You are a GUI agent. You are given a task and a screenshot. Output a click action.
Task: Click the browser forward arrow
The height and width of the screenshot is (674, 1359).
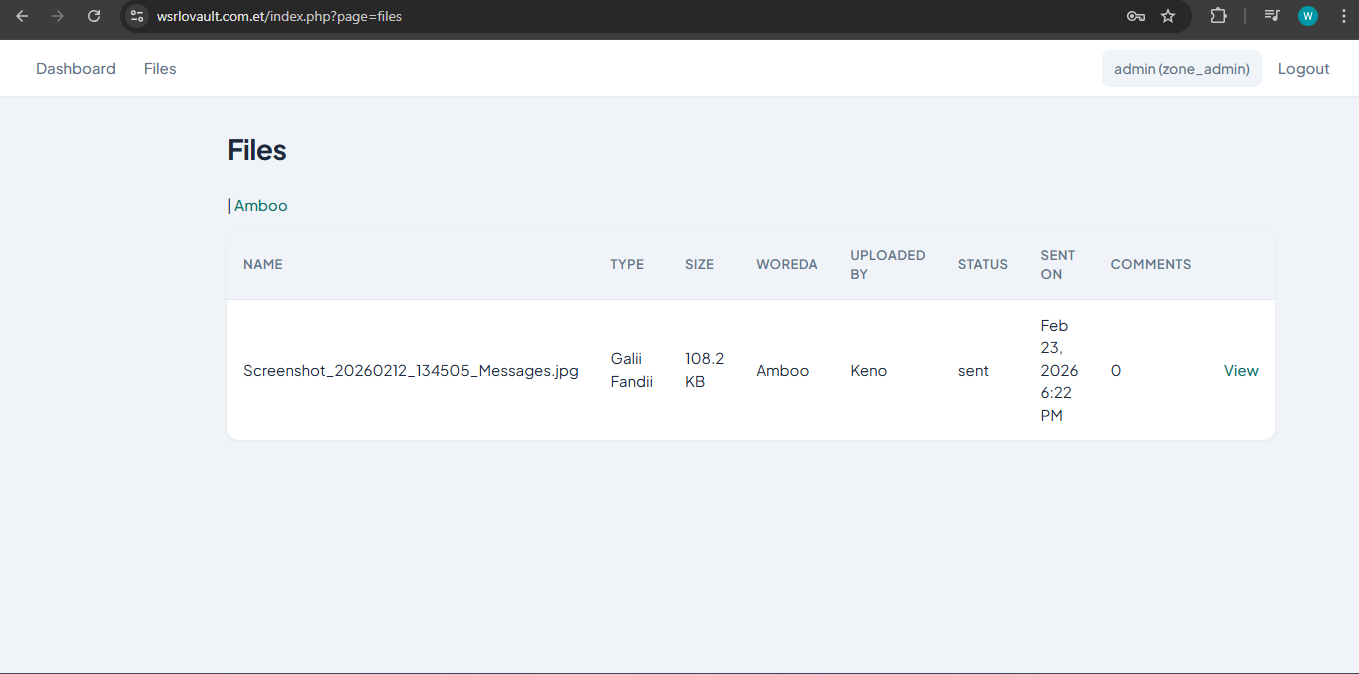[x=58, y=16]
